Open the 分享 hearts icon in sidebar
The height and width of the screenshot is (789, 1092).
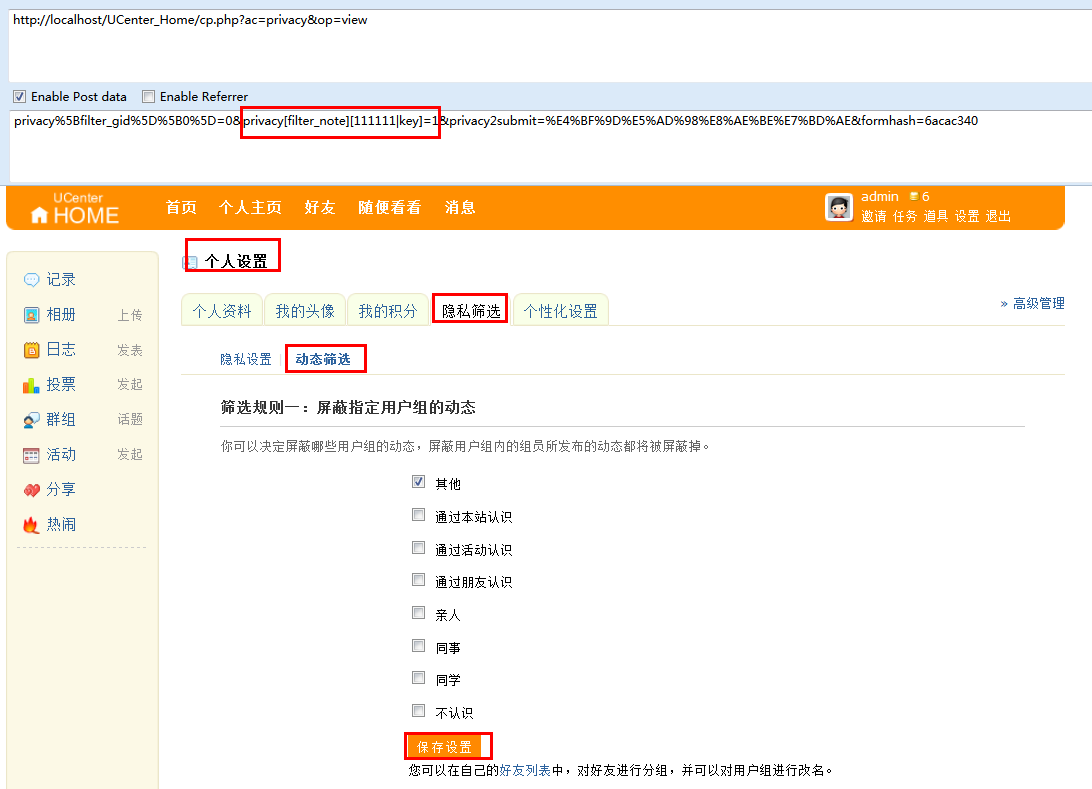[31, 490]
